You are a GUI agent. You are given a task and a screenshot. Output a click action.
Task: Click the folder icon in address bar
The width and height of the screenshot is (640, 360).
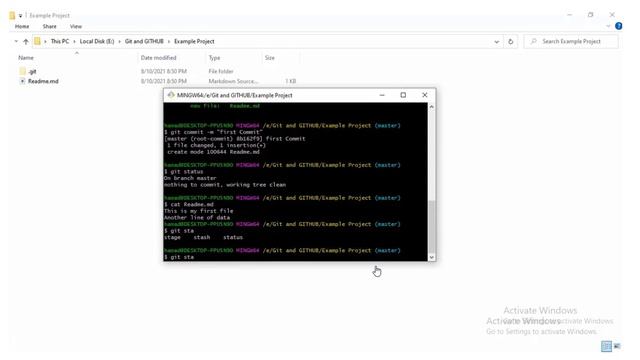pyautogui.click(x=38, y=42)
